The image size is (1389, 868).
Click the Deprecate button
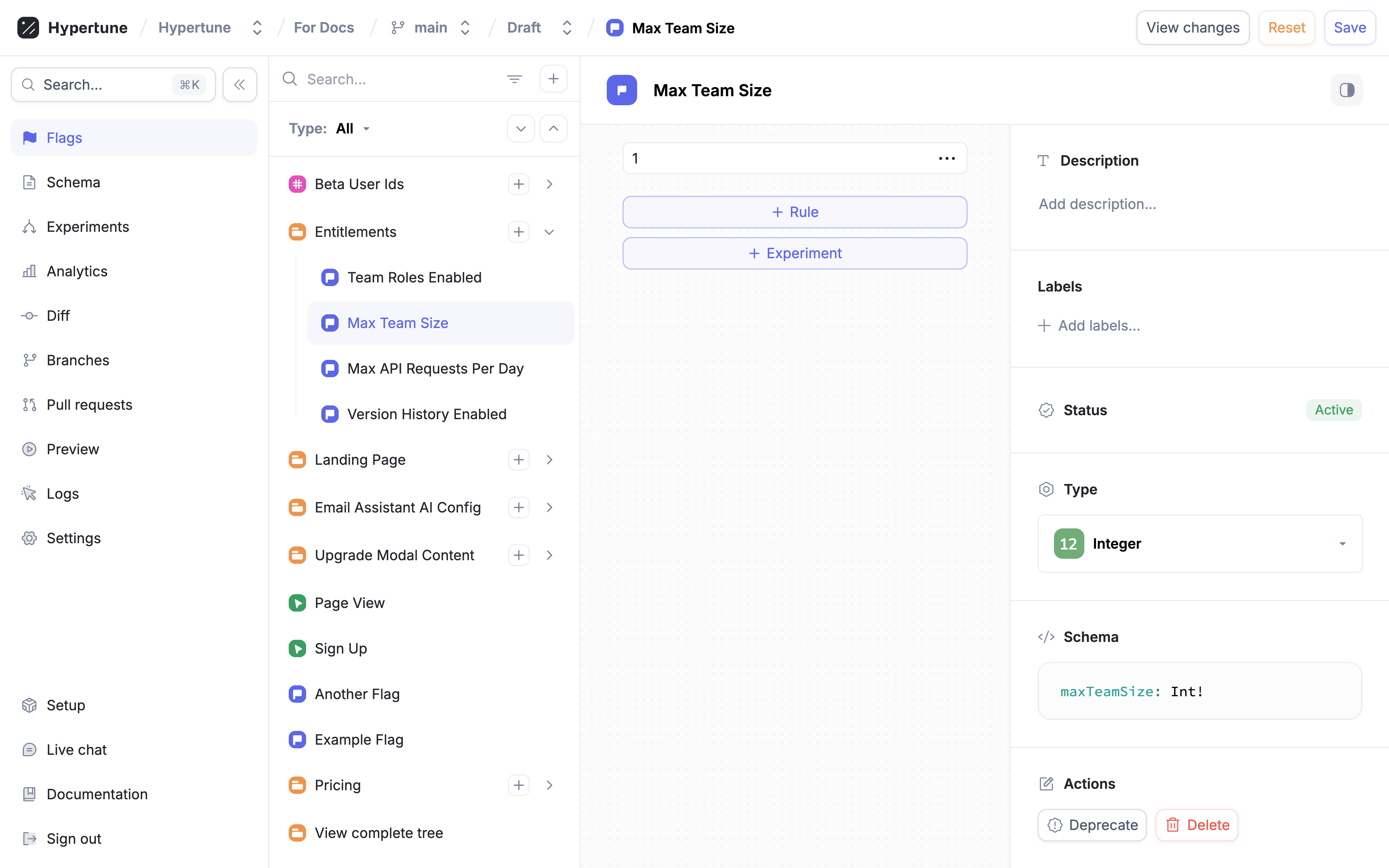[x=1092, y=825]
